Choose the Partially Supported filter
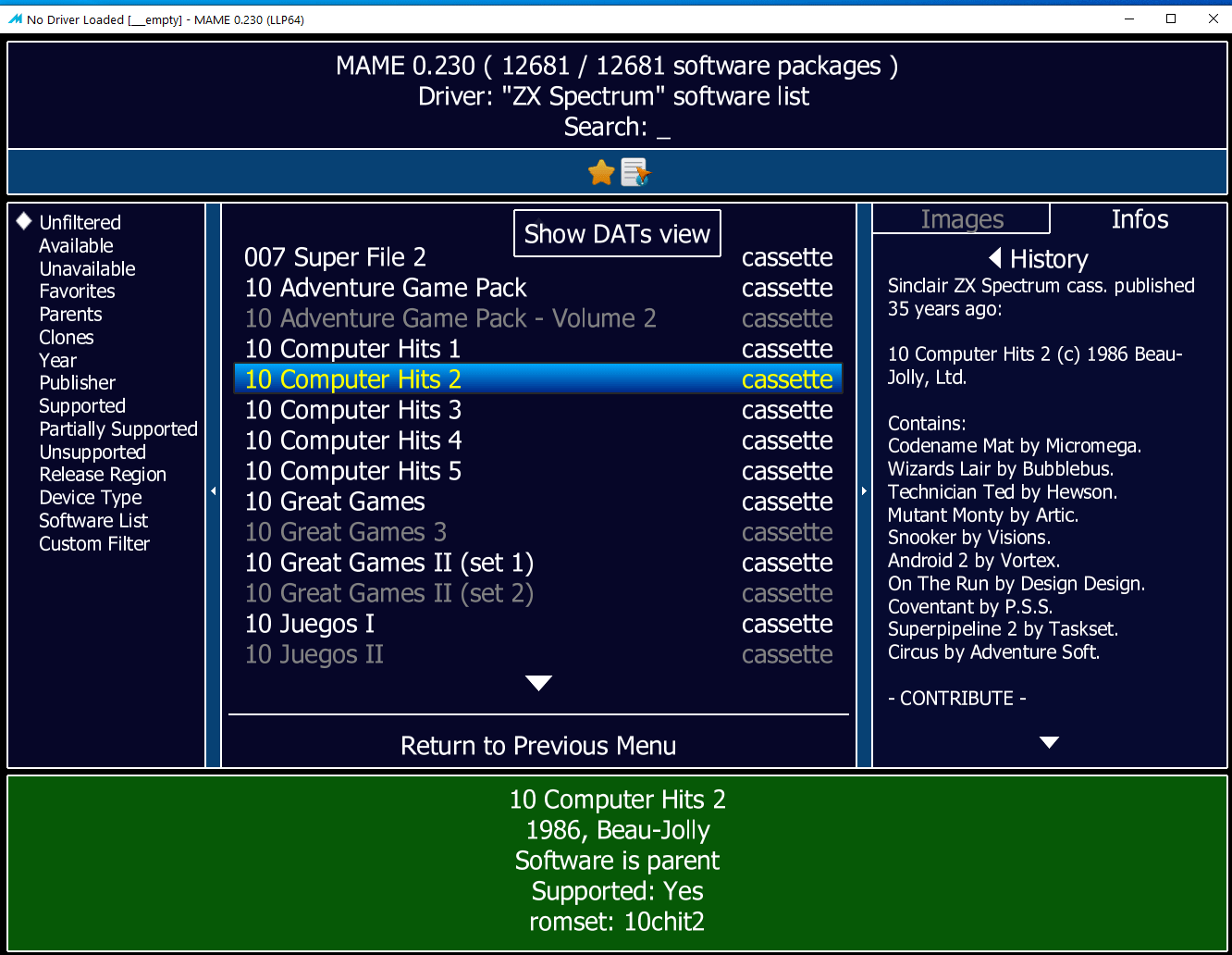 118,429
